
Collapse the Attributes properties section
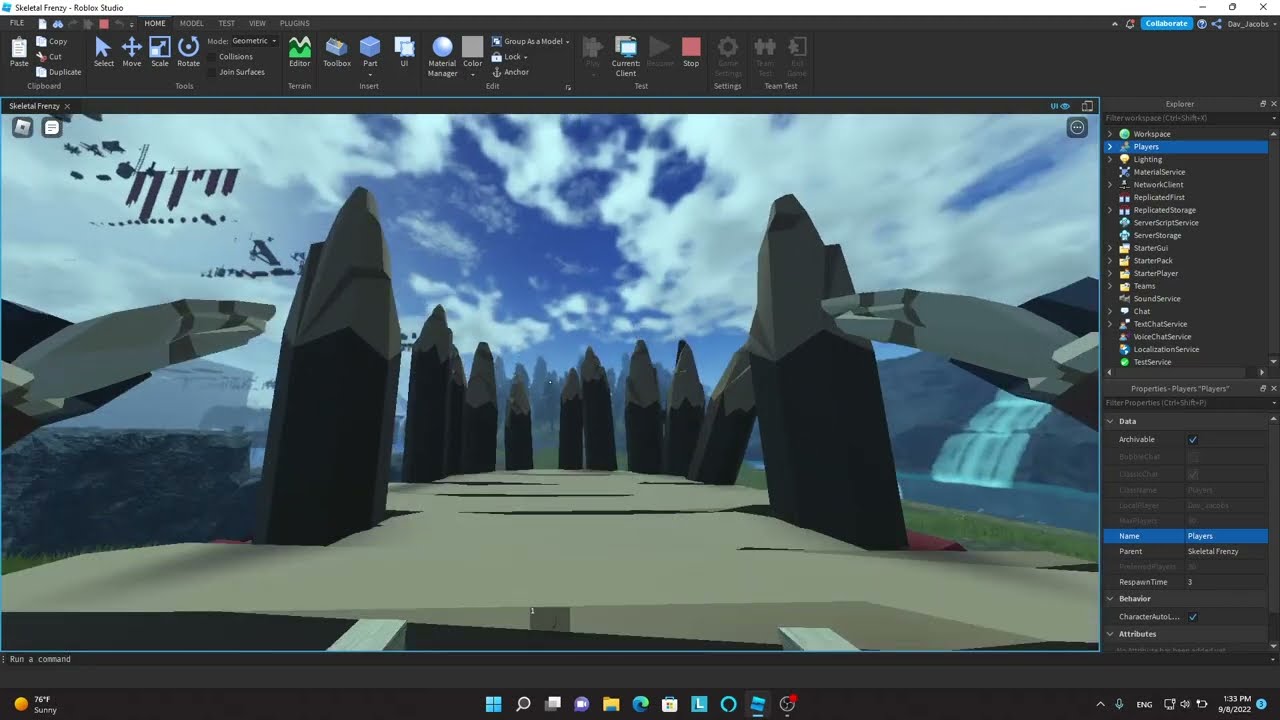point(1110,634)
